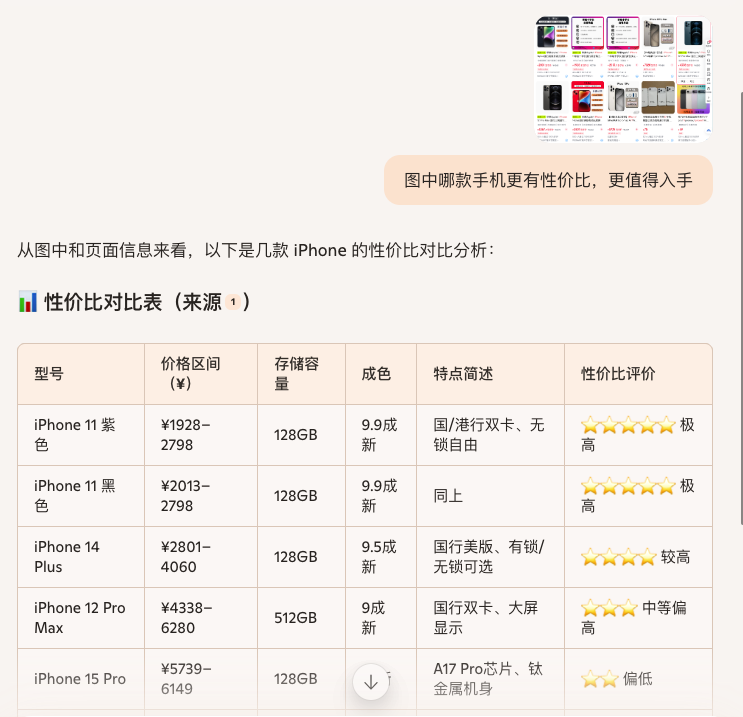Click 国行美版、有锁/无锁可选 description cell

pos(490,557)
